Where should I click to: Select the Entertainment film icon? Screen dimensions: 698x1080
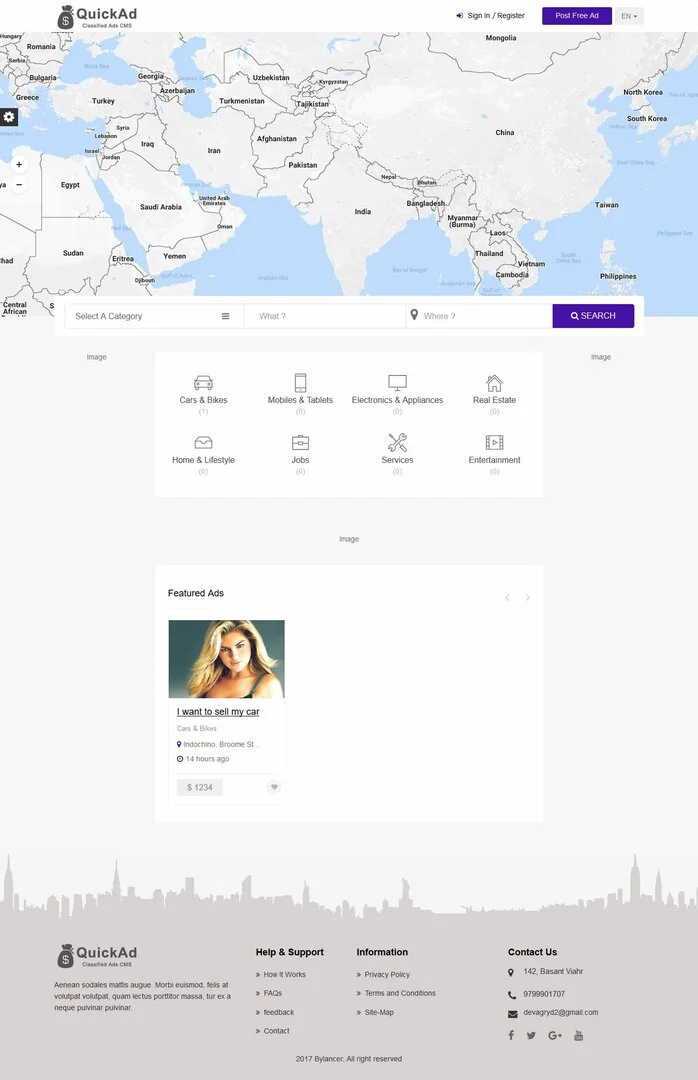click(494, 442)
